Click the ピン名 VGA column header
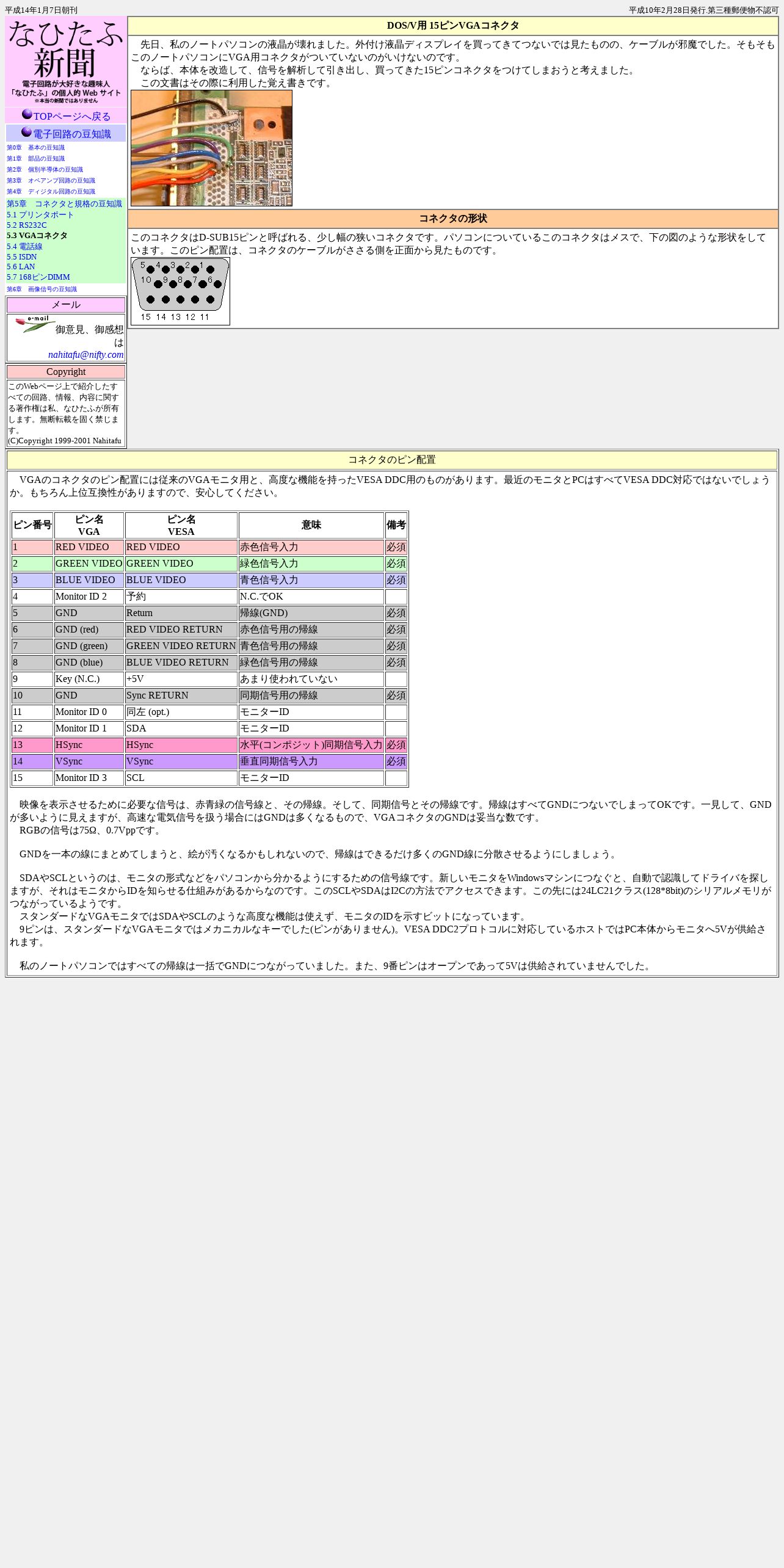The image size is (784, 1568). [x=89, y=525]
